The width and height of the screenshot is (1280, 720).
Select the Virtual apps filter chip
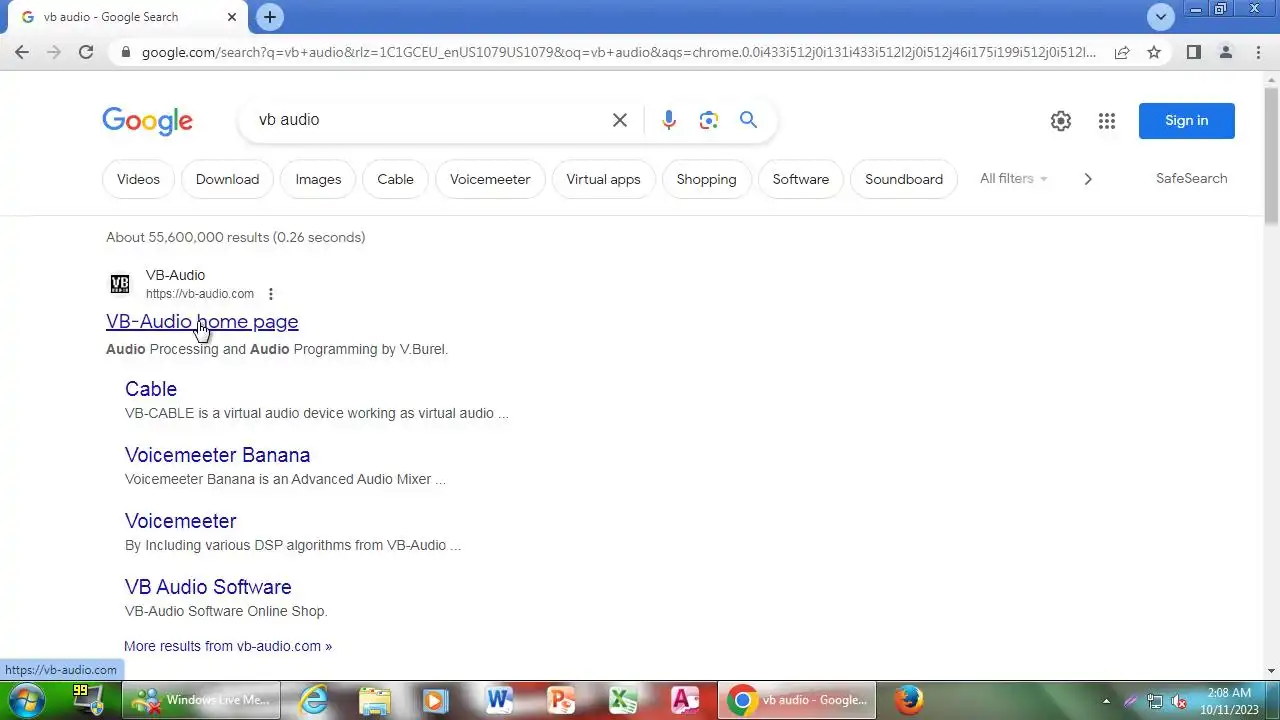pos(603,179)
